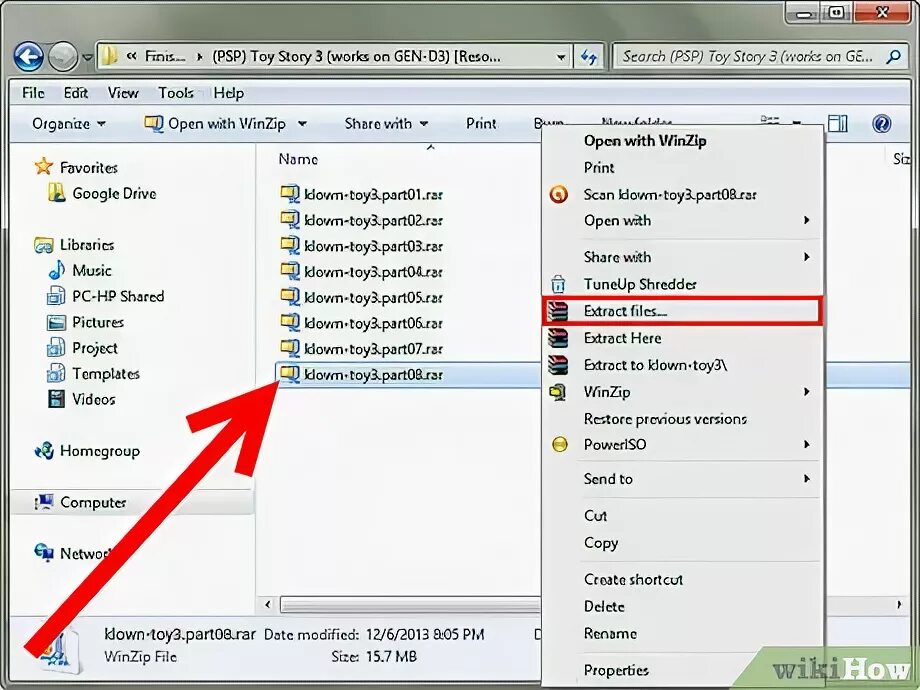Click the TuneUp Shredder trash icon
920x690 pixels.
[x=558, y=284]
